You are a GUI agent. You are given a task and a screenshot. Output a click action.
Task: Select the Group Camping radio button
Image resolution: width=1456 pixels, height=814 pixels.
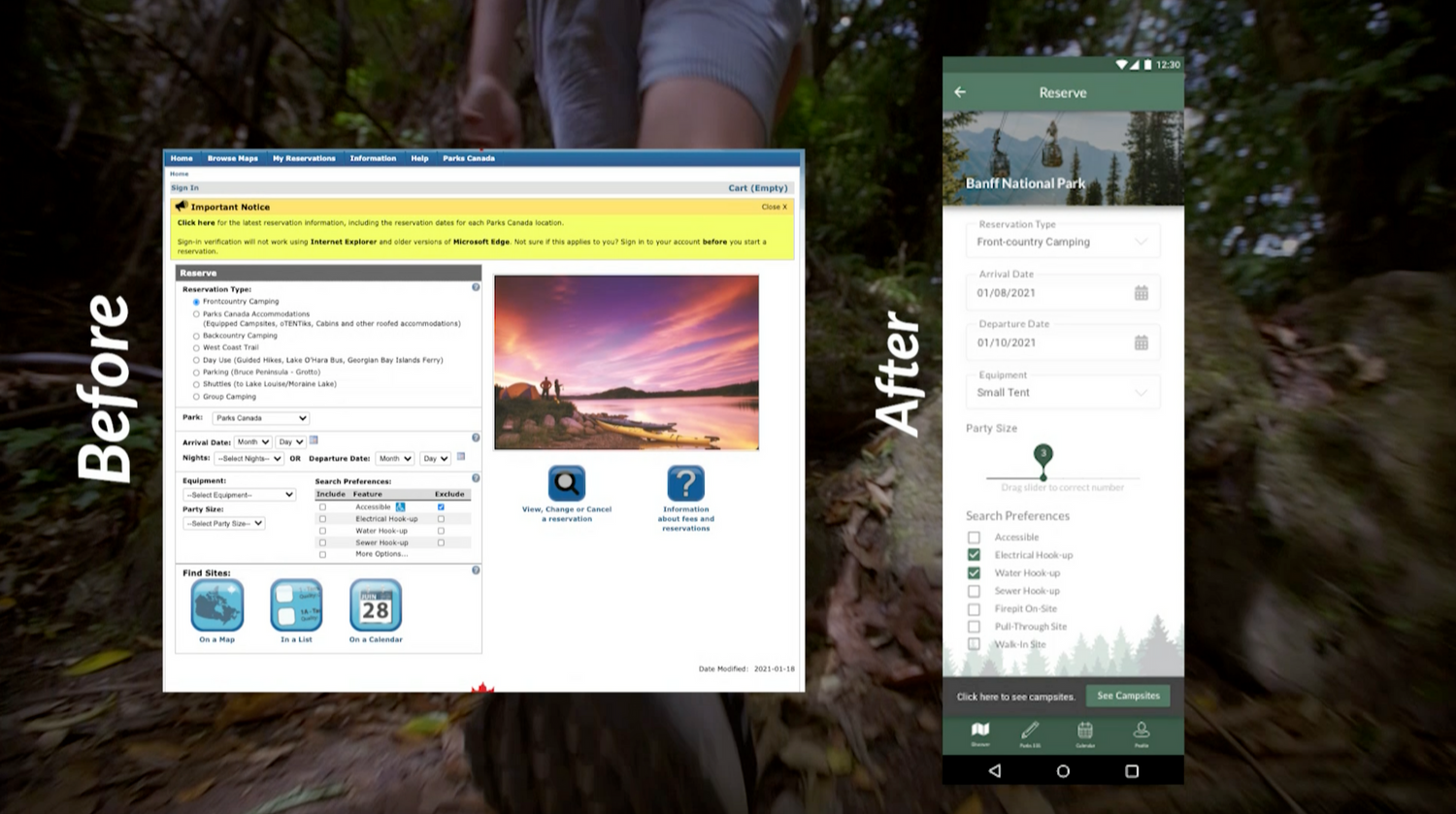pos(196,397)
